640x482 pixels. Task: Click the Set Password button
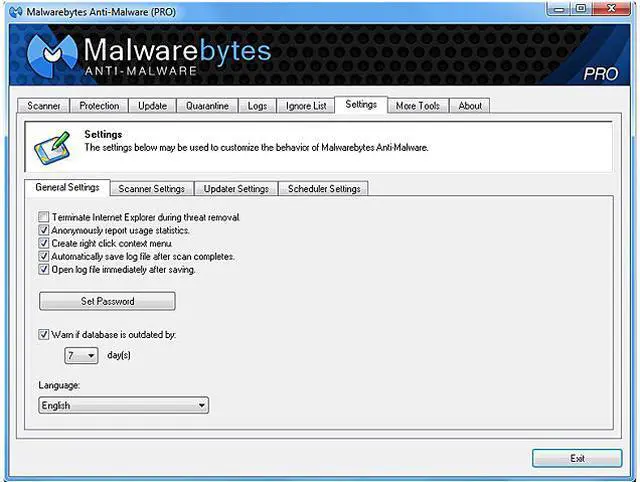(x=107, y=301)
